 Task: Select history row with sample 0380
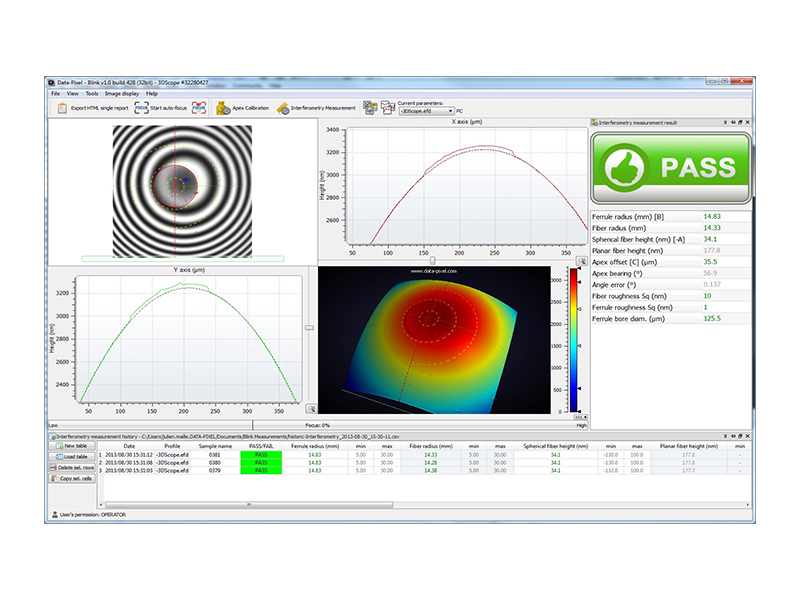point(424,463)
